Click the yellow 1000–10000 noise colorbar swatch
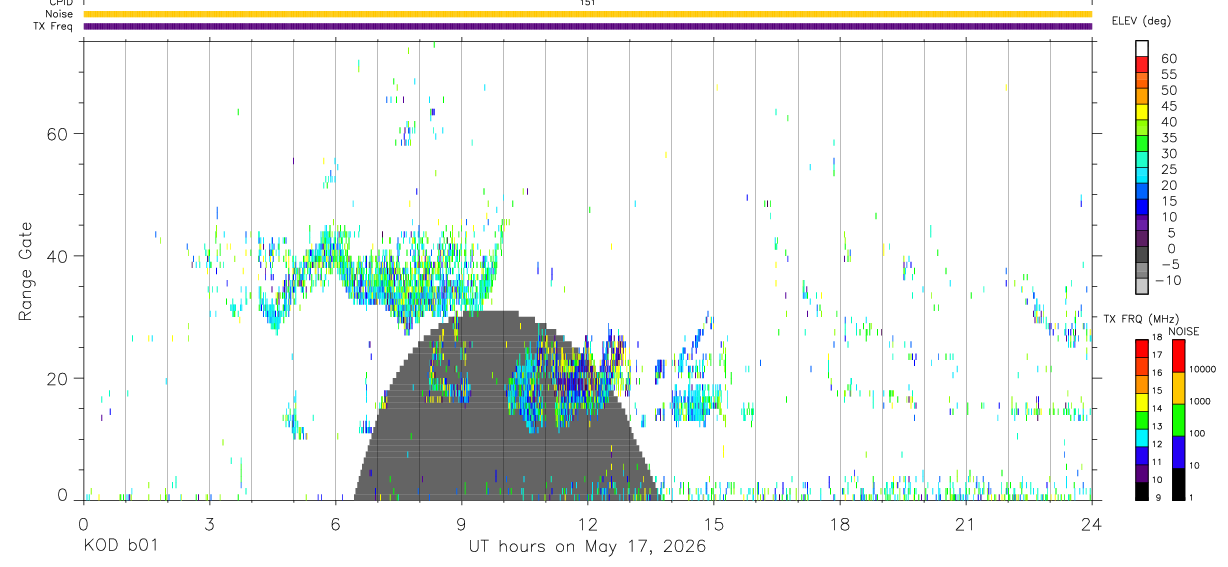1228x567 pixels. click(1177, 387)
